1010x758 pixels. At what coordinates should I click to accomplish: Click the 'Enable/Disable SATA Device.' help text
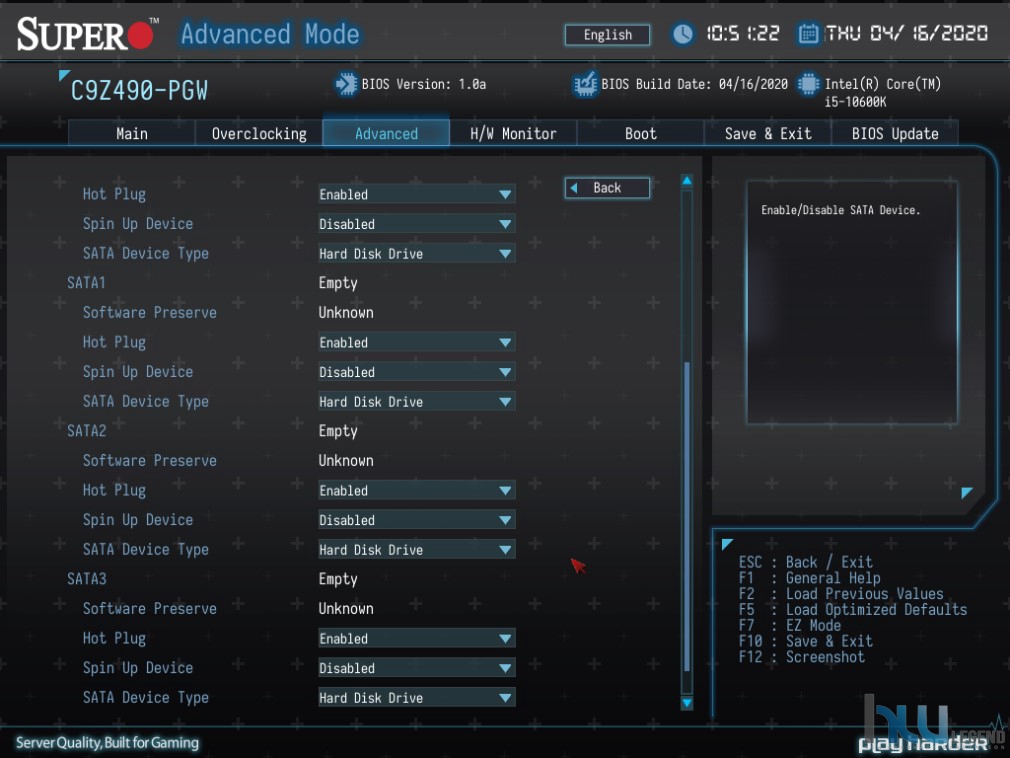[840, 210]
